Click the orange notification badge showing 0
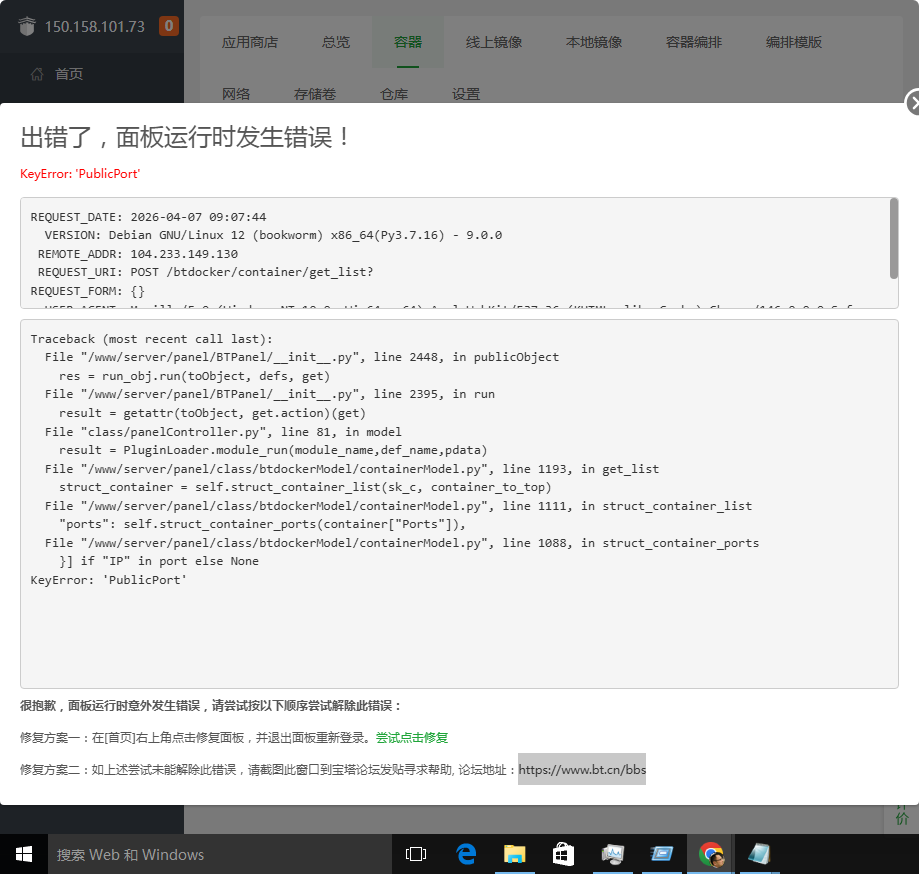This screenshot has height=874, width=919. [x=169, y=26]
